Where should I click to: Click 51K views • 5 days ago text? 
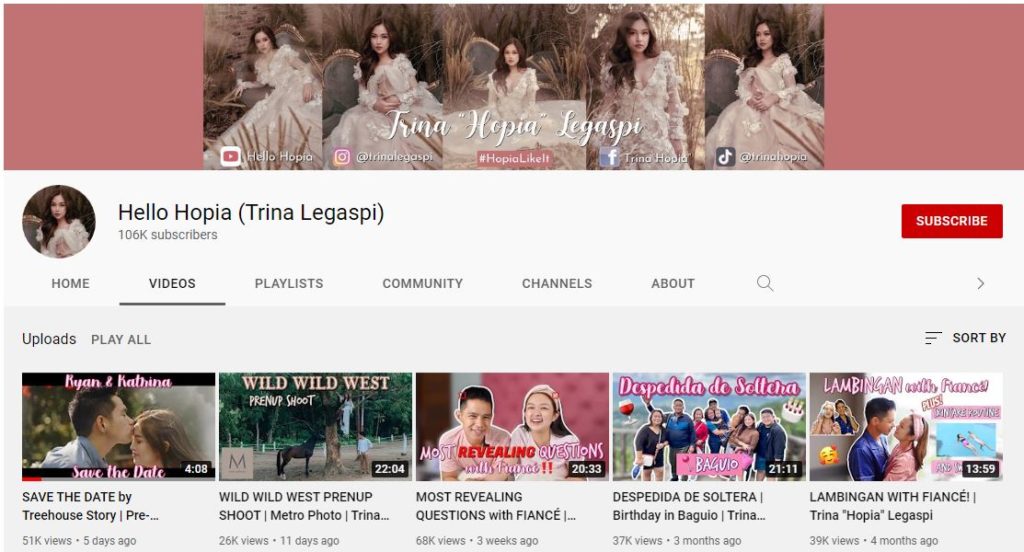tap(79, 541)
